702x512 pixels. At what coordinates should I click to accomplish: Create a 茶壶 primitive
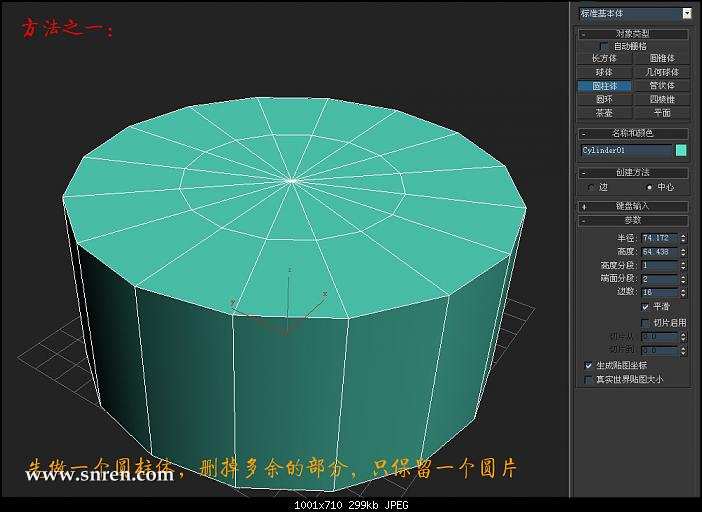604,113
